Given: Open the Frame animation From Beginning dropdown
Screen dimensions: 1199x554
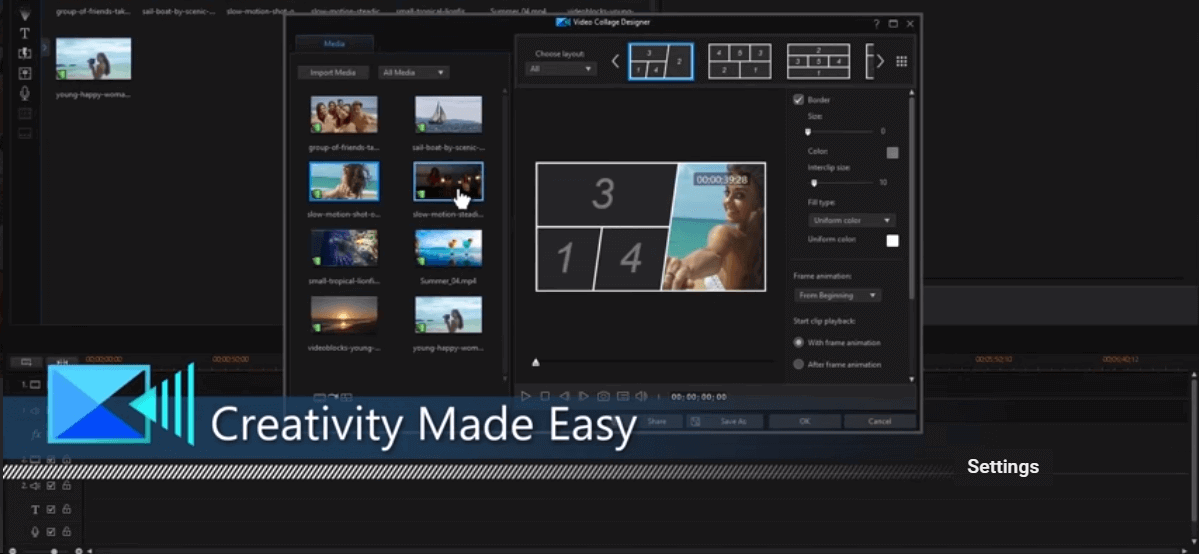Looking at the screenshot, I should (838, 296).
